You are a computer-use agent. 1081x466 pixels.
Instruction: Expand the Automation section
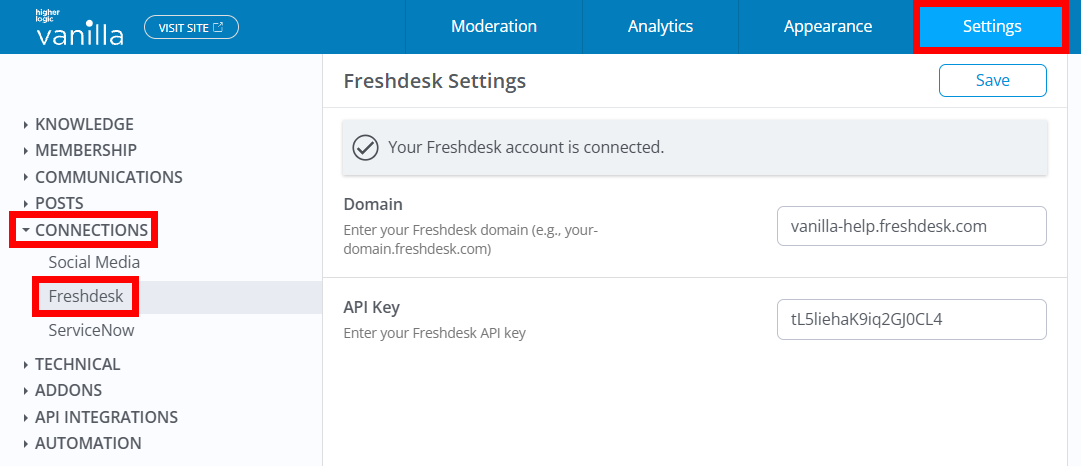[88, 443]
